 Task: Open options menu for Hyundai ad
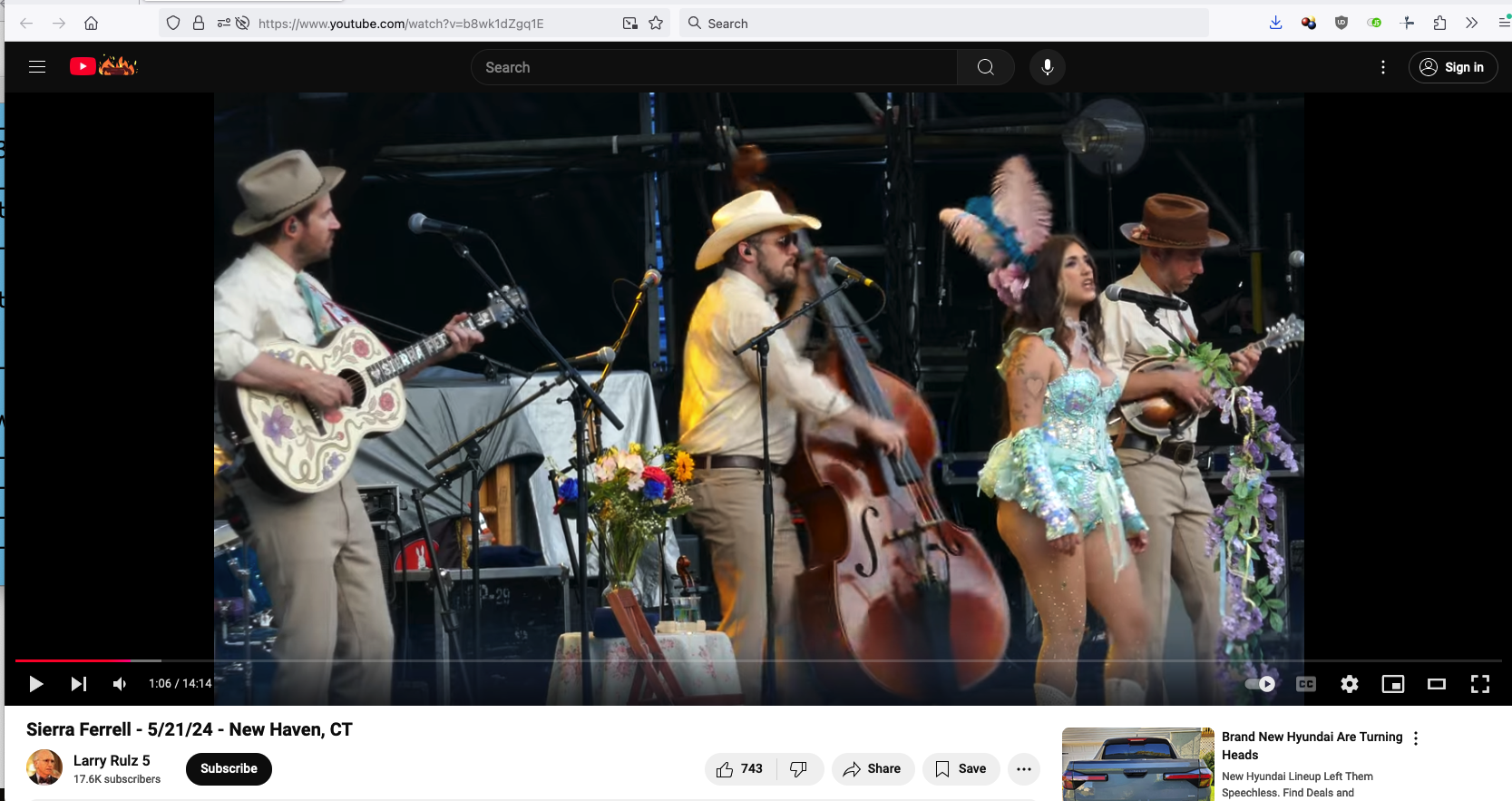click(1416, 738)
